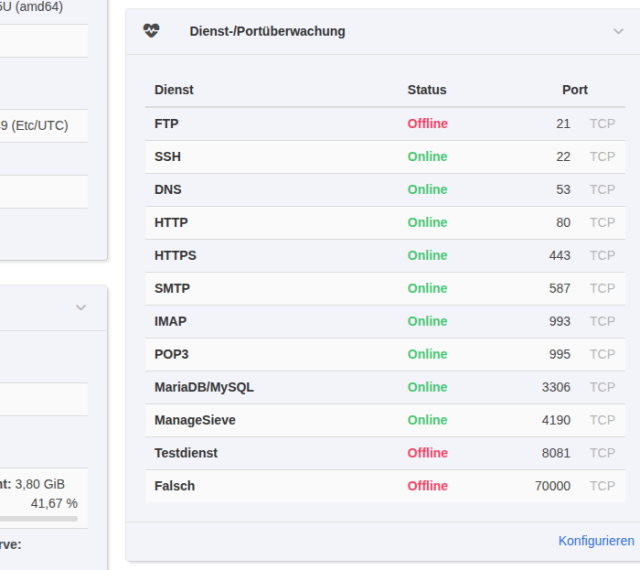This screenshot has height=570, width=640.
Task: Click port number 80
Action: 563,223
